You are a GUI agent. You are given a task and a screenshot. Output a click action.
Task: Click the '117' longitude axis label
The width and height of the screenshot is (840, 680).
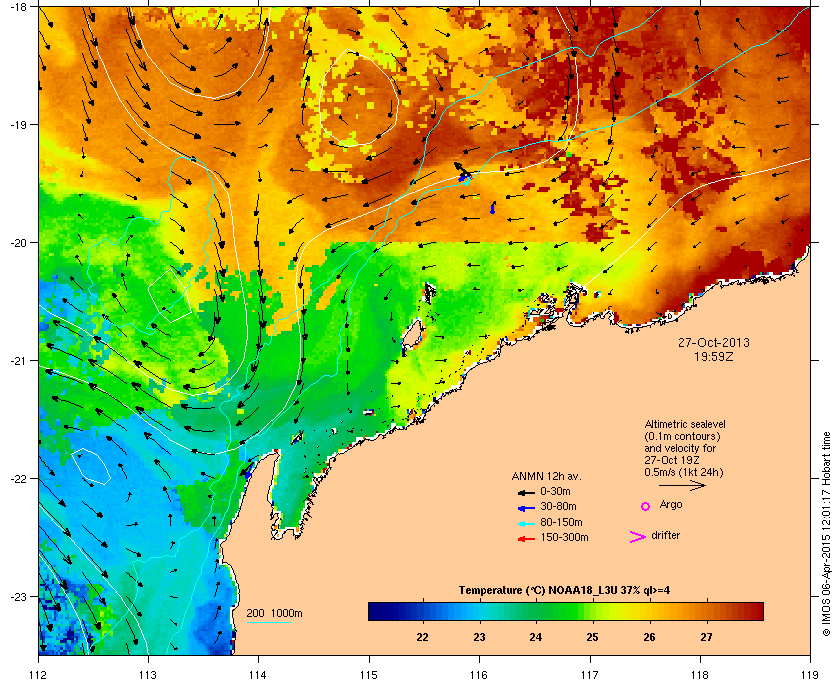(x=590, y=675)
